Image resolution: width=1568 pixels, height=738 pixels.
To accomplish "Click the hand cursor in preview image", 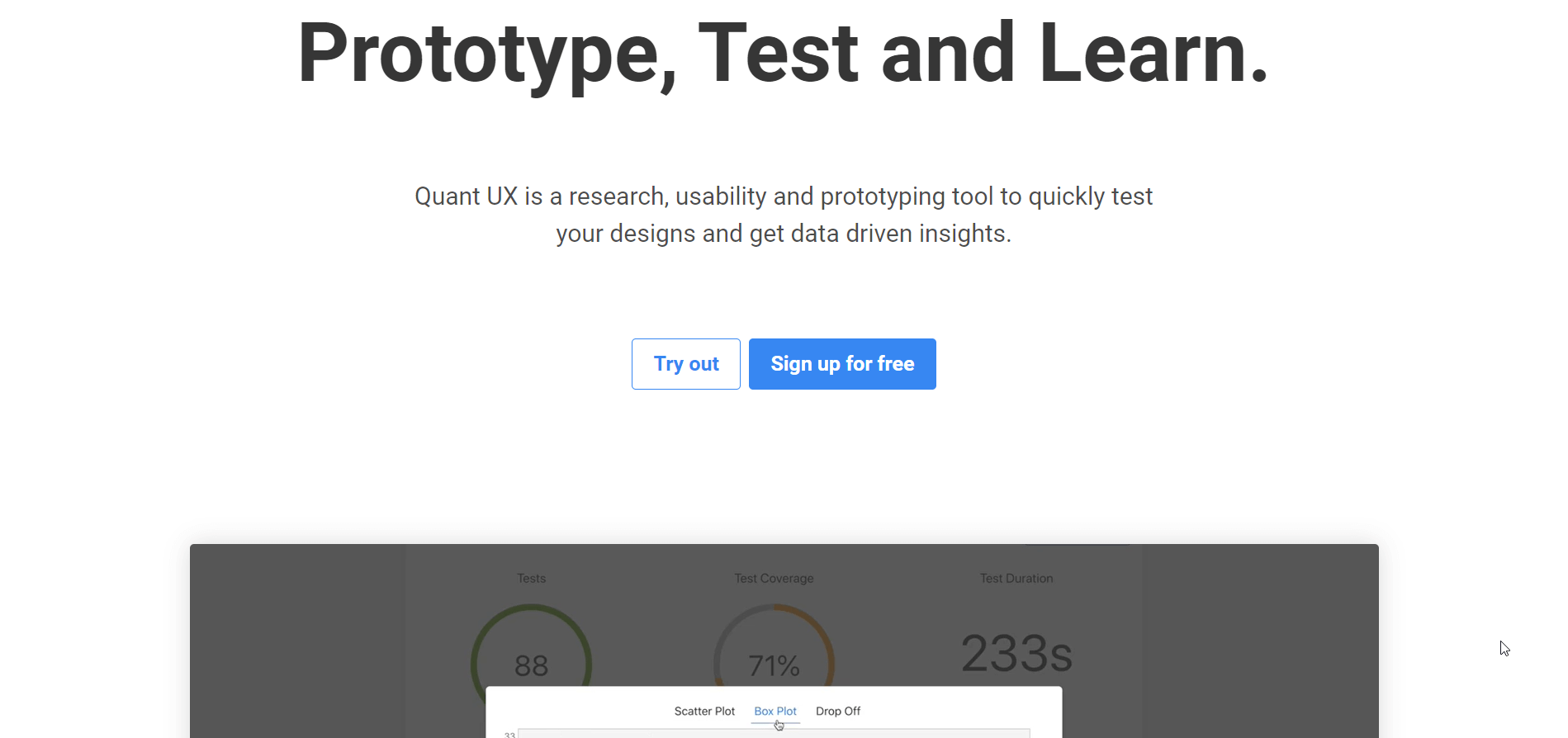I will pos(779,725).
